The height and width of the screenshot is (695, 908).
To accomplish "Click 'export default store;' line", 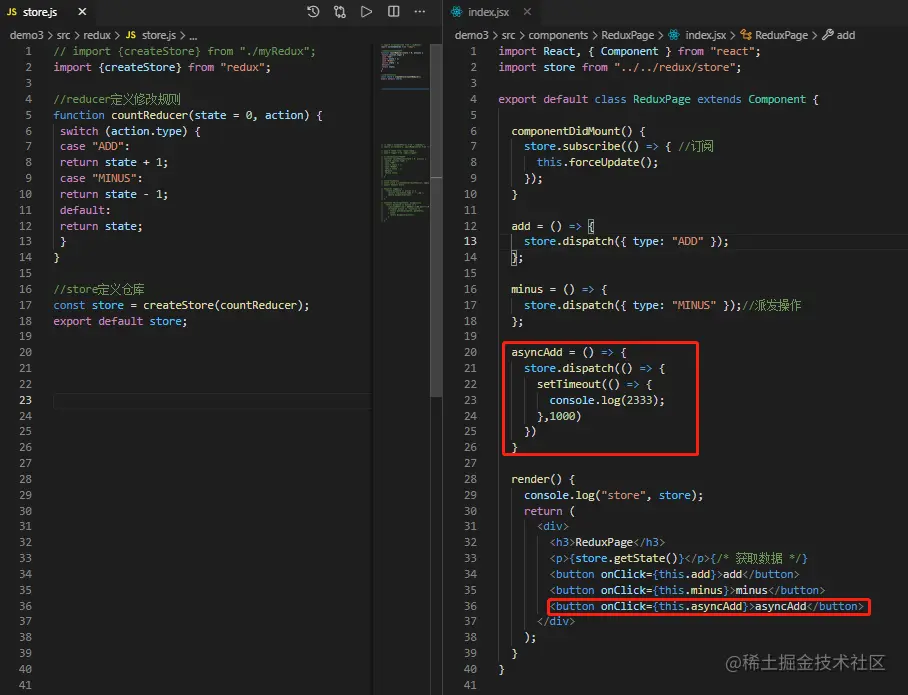I will pos(120,321).
